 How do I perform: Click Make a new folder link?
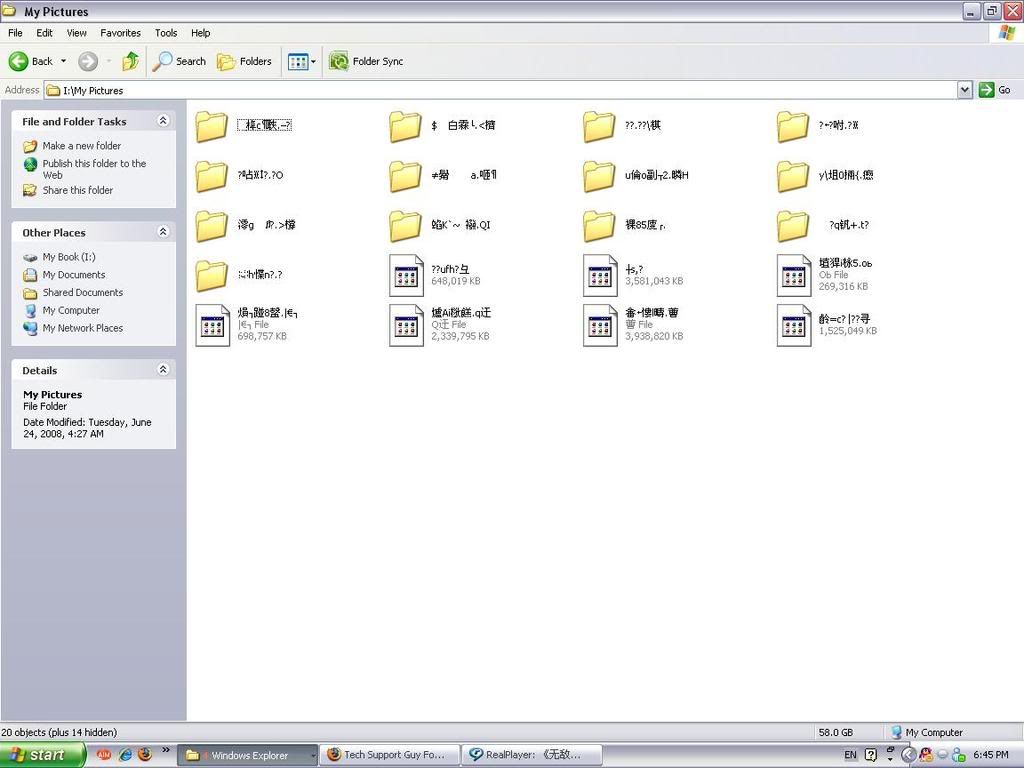(81, 146)
